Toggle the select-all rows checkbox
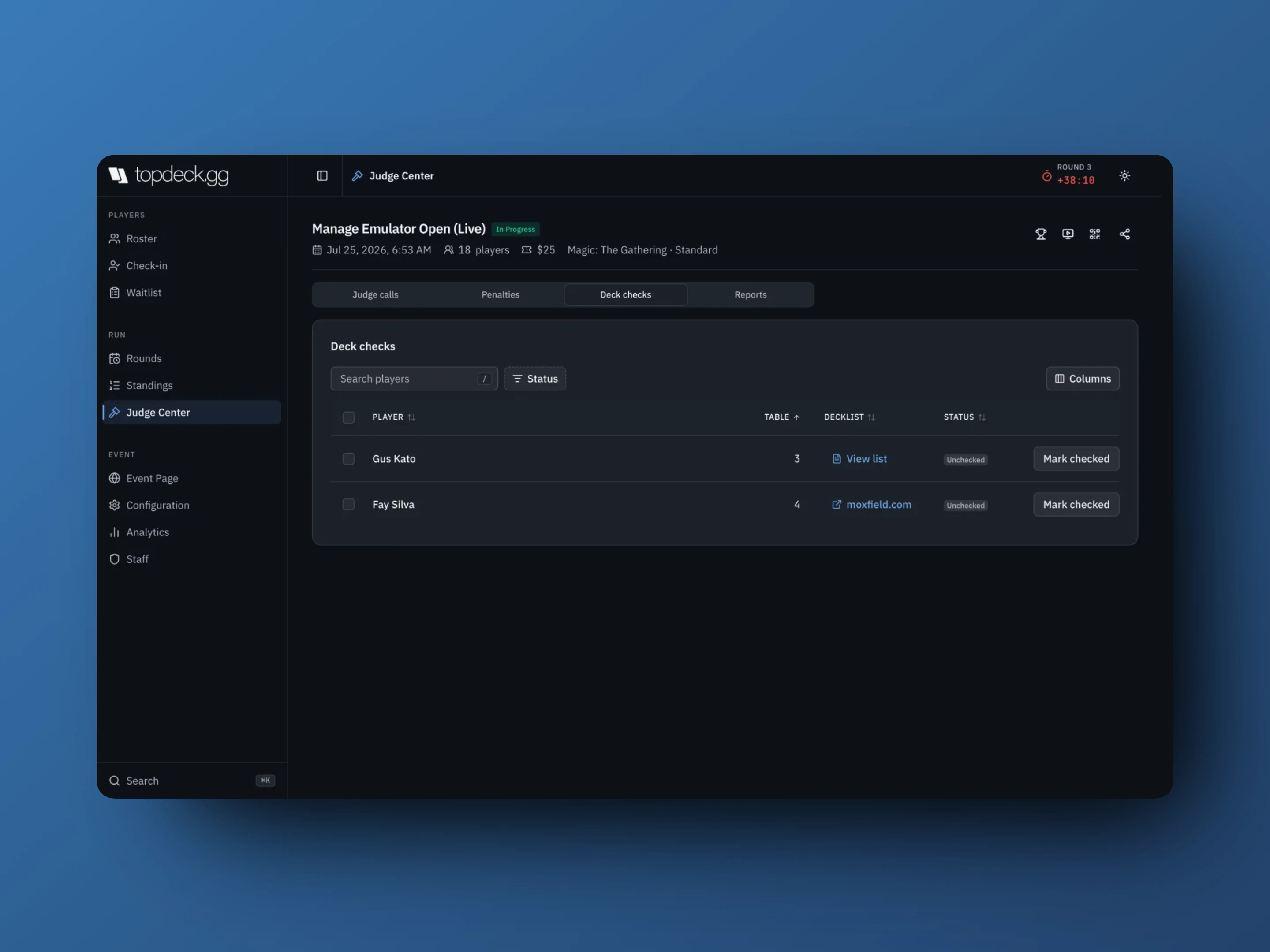The image size is (1270, 952). [x=348, y=417]
